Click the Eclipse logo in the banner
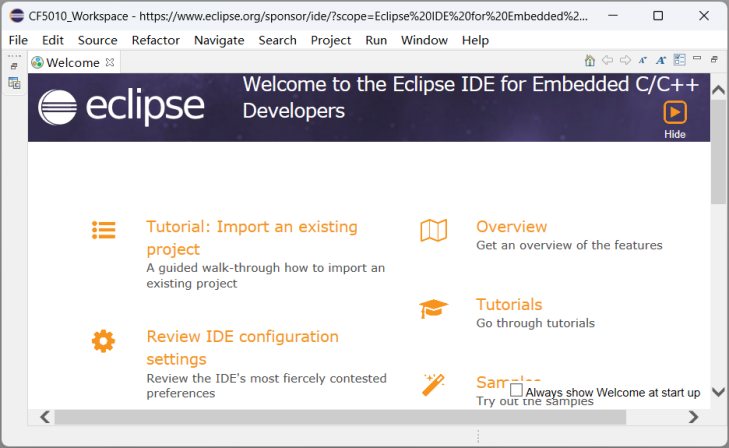 click(121, 107)
